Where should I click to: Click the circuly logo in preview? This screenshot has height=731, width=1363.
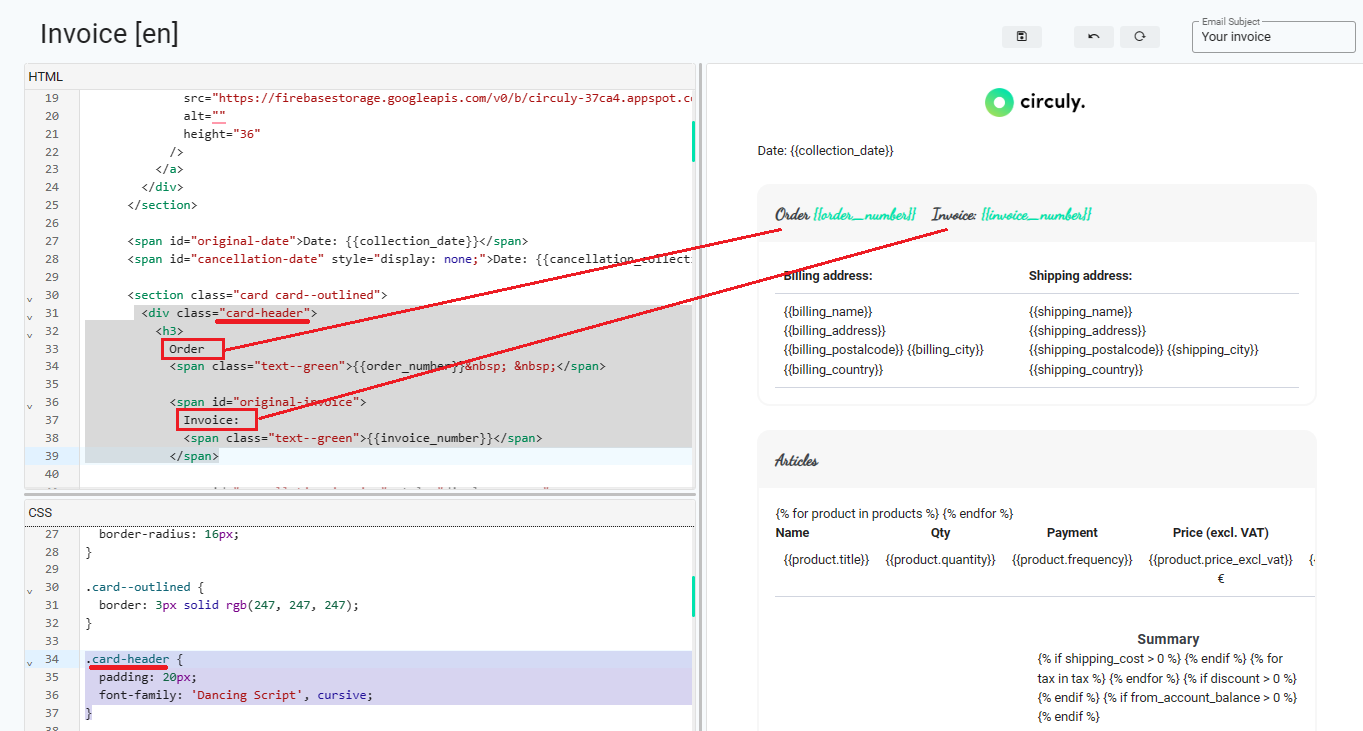point(1035,102)
